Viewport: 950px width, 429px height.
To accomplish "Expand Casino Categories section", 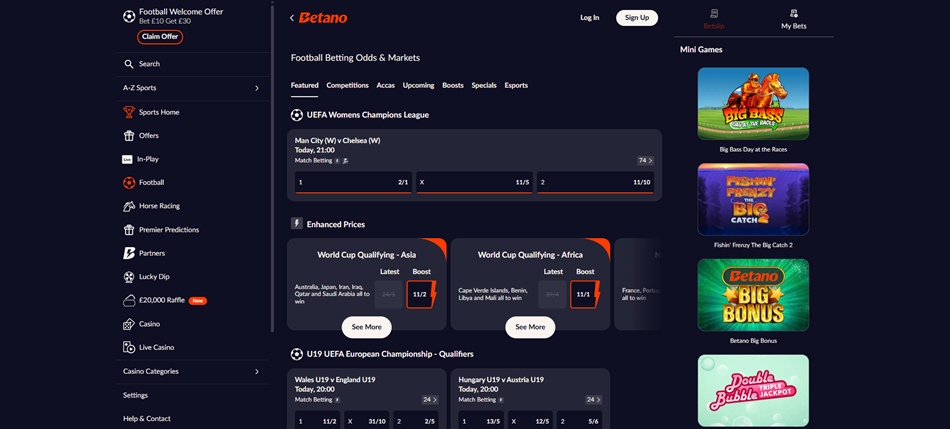I will [256, 371].
